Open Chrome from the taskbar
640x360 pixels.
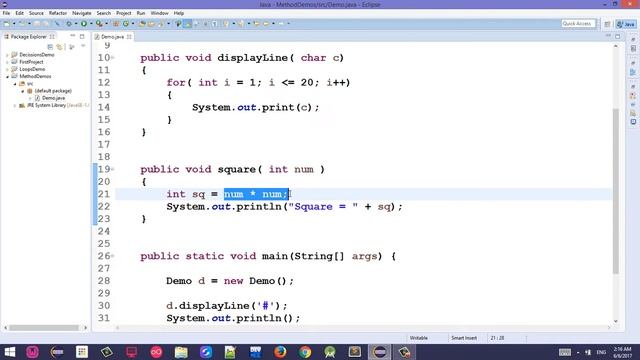[x=305, y=352]
